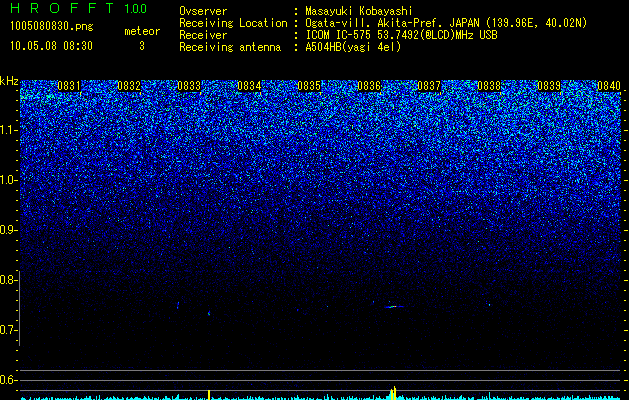
Task: Click the 0.8 frequency axis label
Action: click(9, 280)
